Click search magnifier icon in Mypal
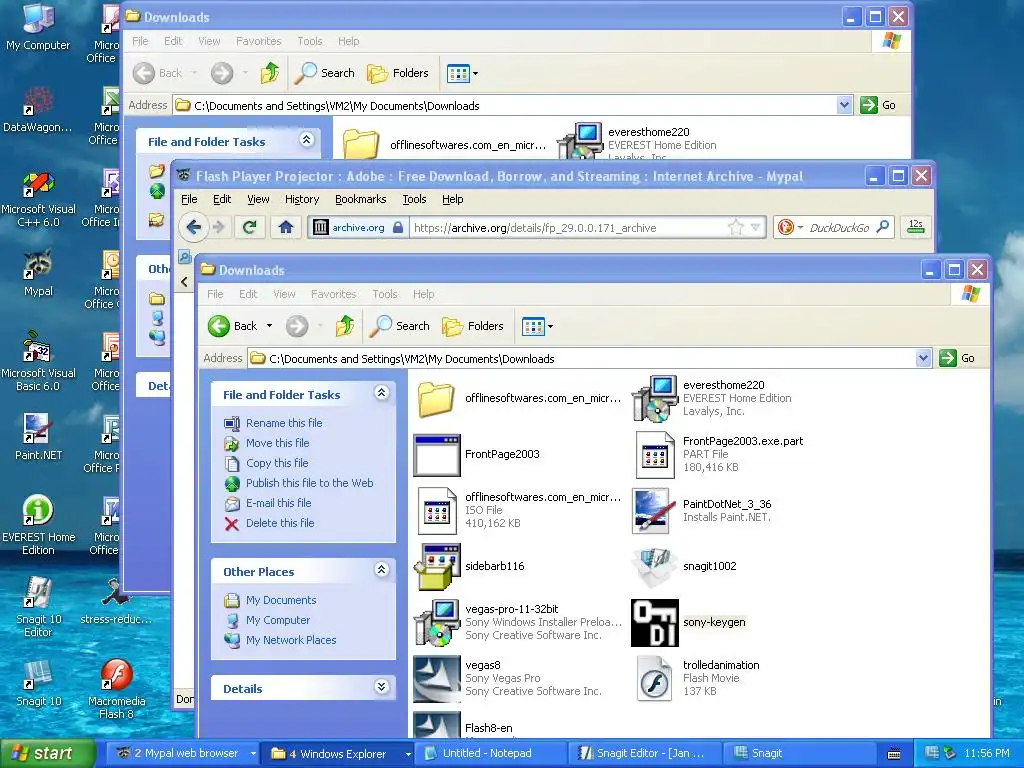The width and height of the screenshot is (1024, 768). click(x=883, y=227)
